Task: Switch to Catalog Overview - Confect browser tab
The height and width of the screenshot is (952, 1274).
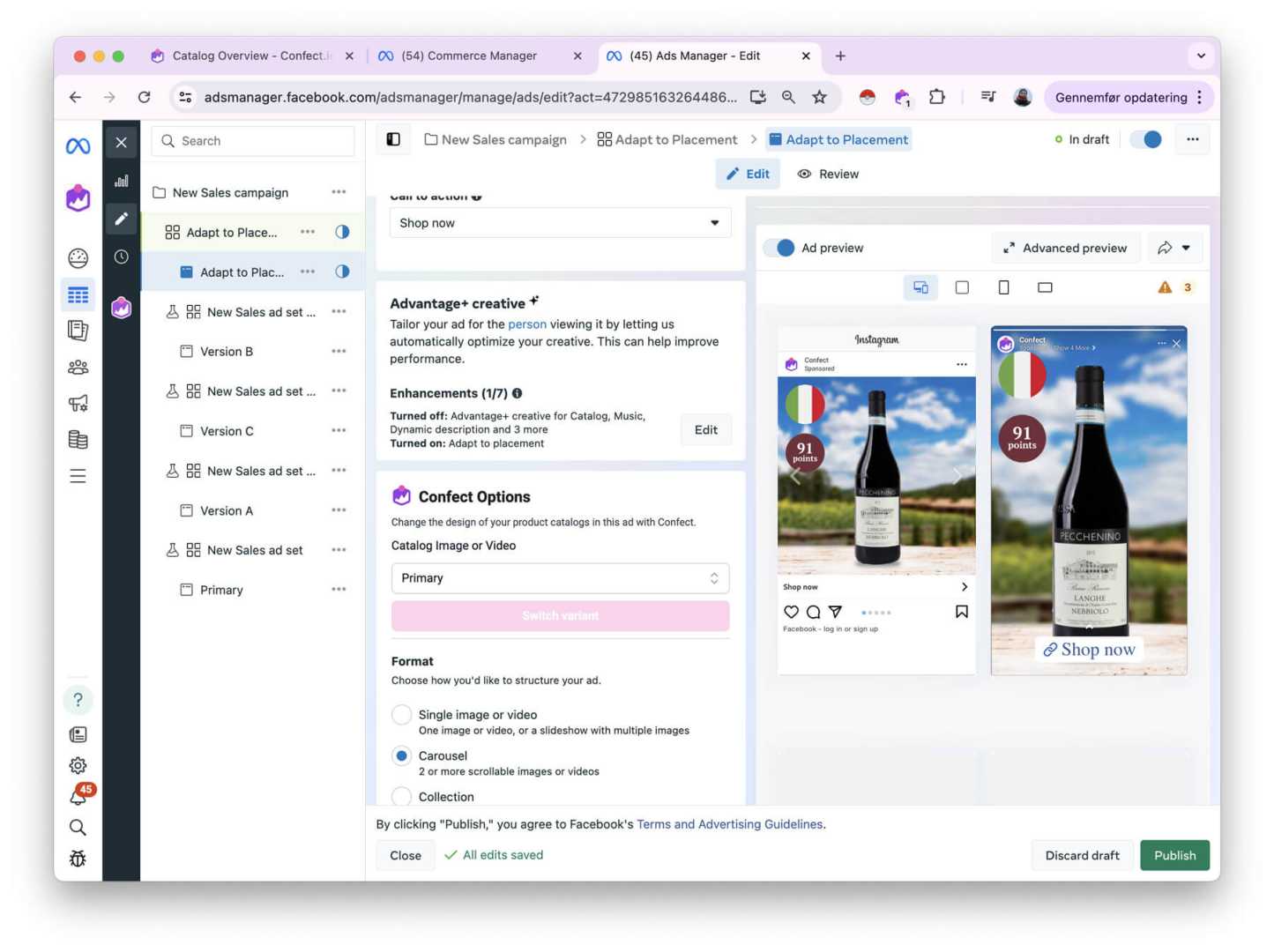Action: coord(252,56)
